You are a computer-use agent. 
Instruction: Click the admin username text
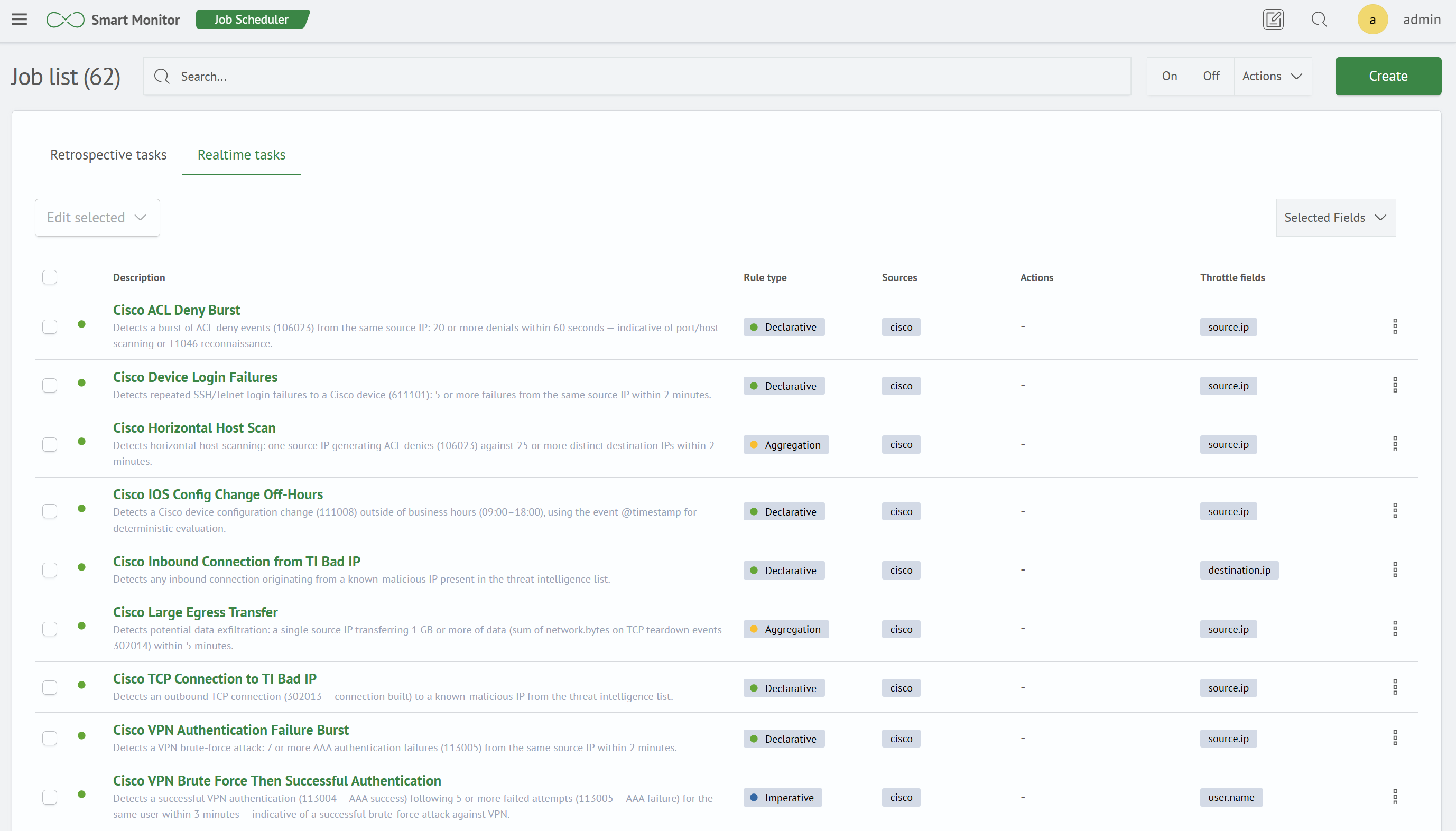[1422, 20]
